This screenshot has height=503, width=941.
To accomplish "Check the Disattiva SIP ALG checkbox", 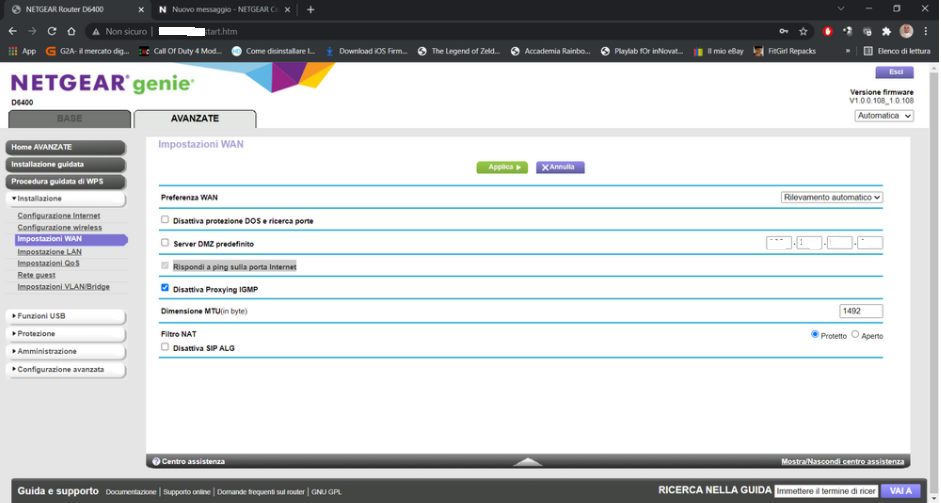I will pyautogui.click(x=165, y=347).
